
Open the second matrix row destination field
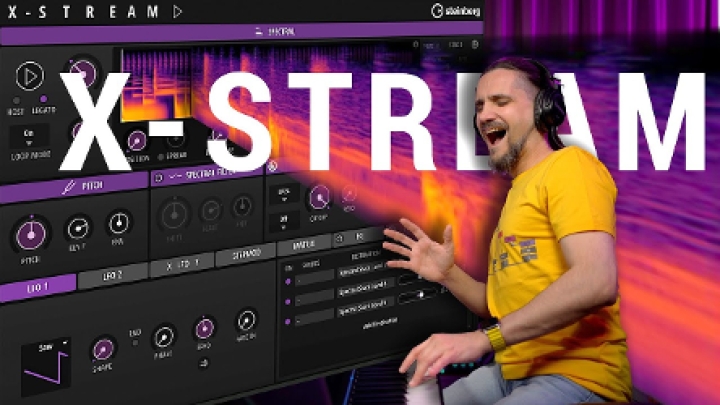pos(366,289)
